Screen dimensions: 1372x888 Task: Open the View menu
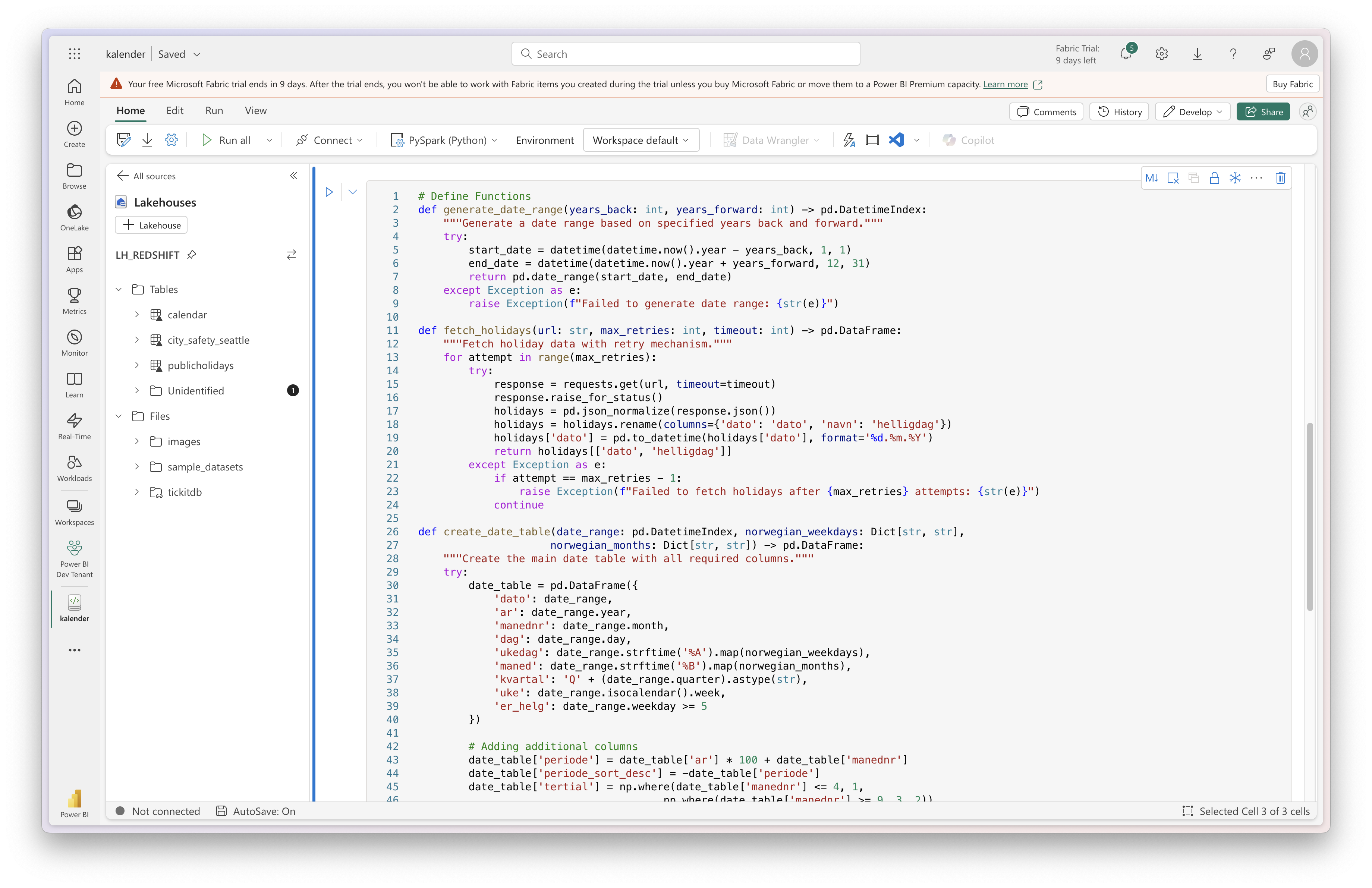point(255,111)
